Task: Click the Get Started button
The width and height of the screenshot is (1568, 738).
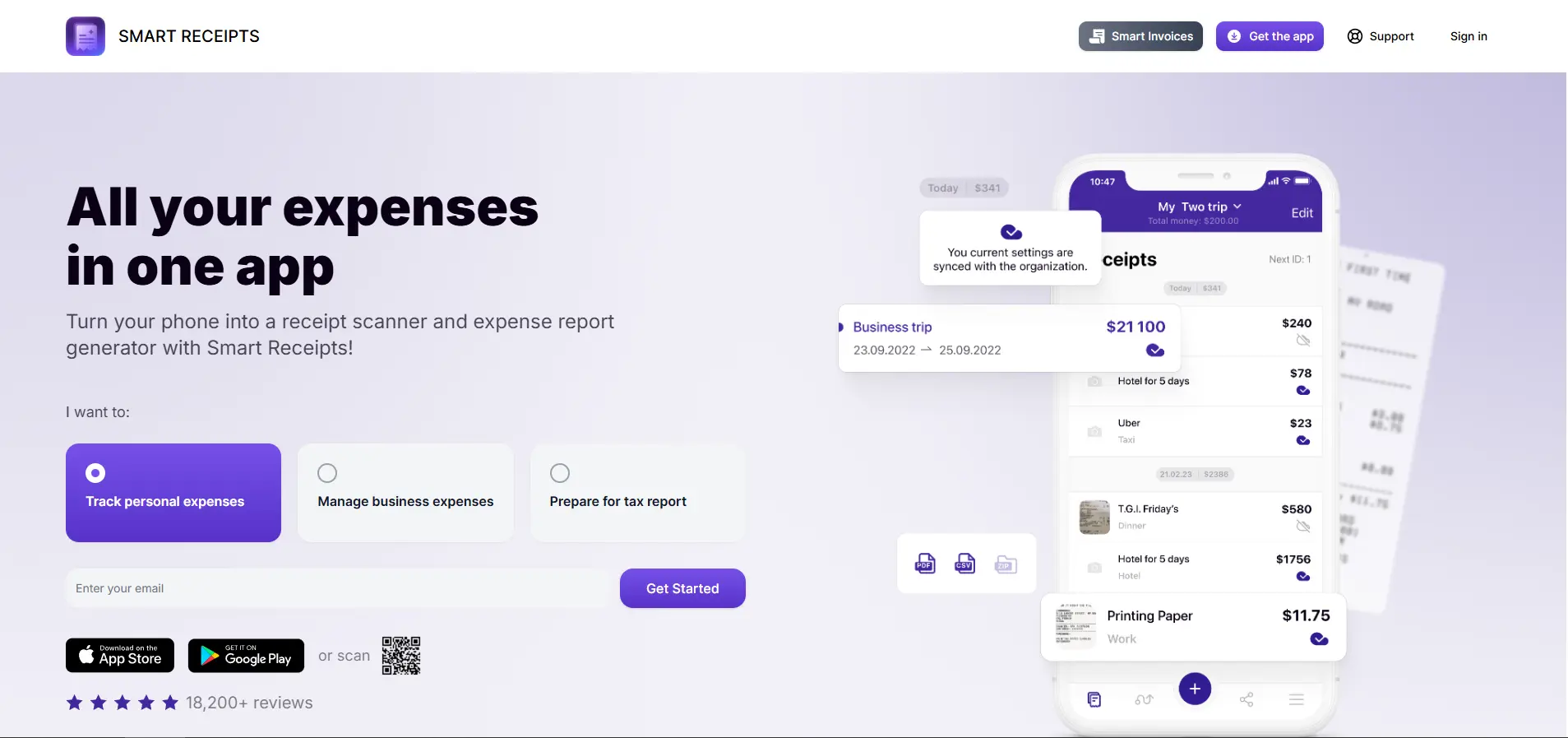Action: pos(682,588)
